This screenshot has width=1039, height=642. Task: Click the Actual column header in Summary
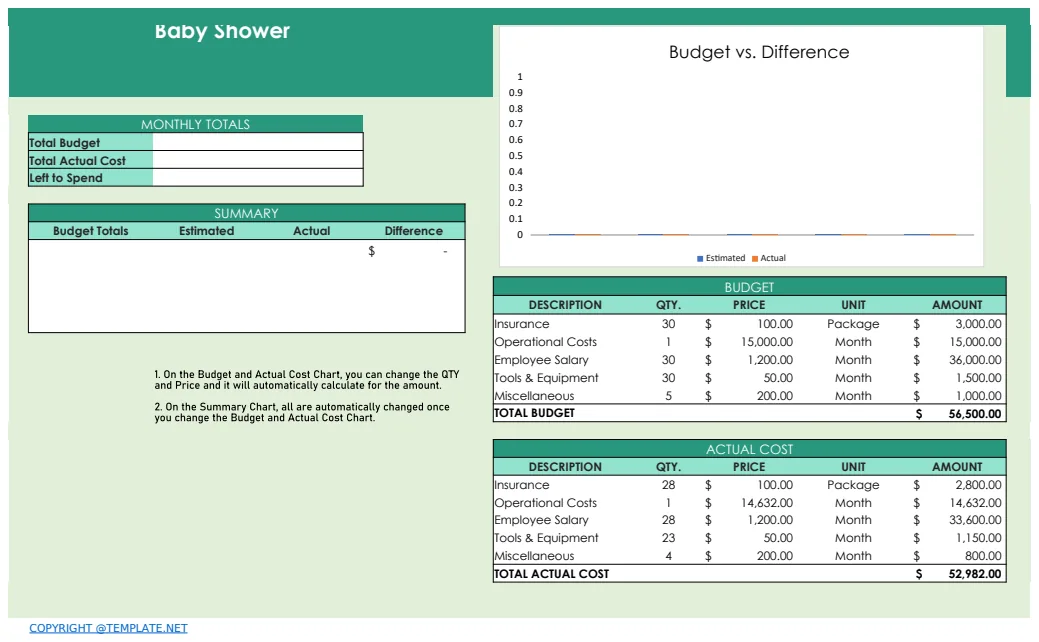(x=311, y=231)
